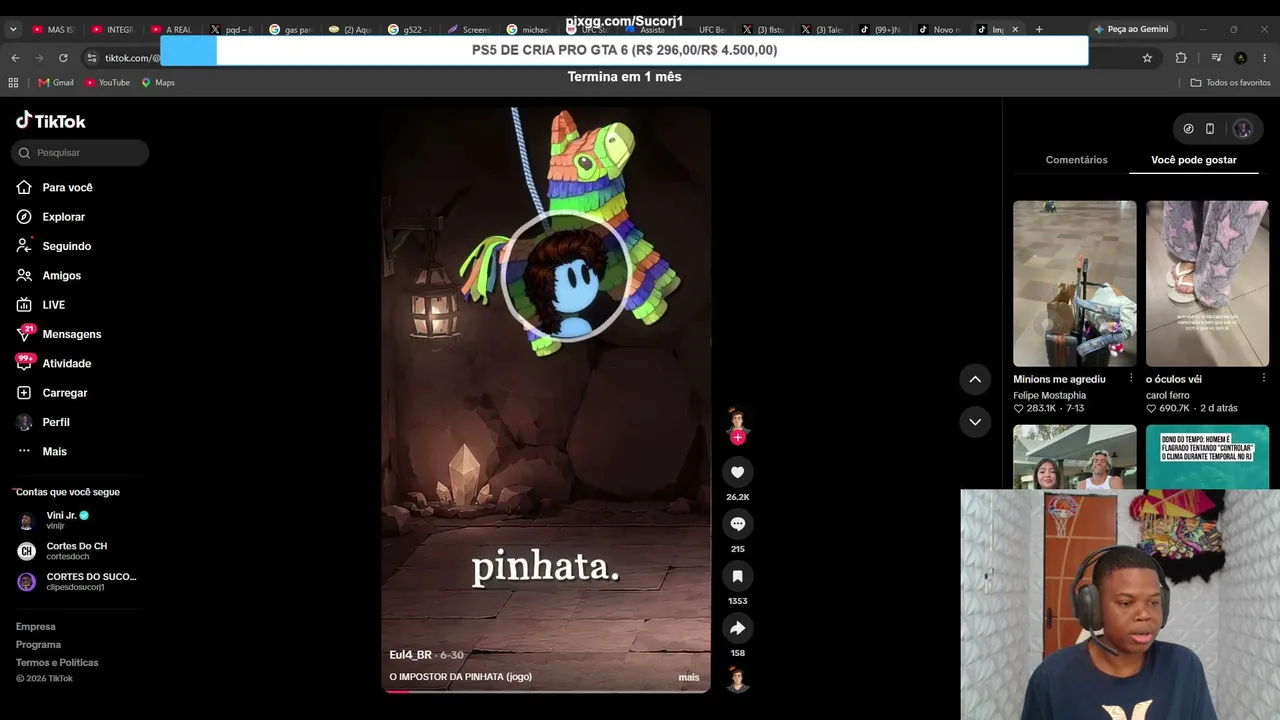The height and width of the screenshot is (720, 1280).
Task: Open followed account CORTES DO SUCO
Action: point(77,581)
